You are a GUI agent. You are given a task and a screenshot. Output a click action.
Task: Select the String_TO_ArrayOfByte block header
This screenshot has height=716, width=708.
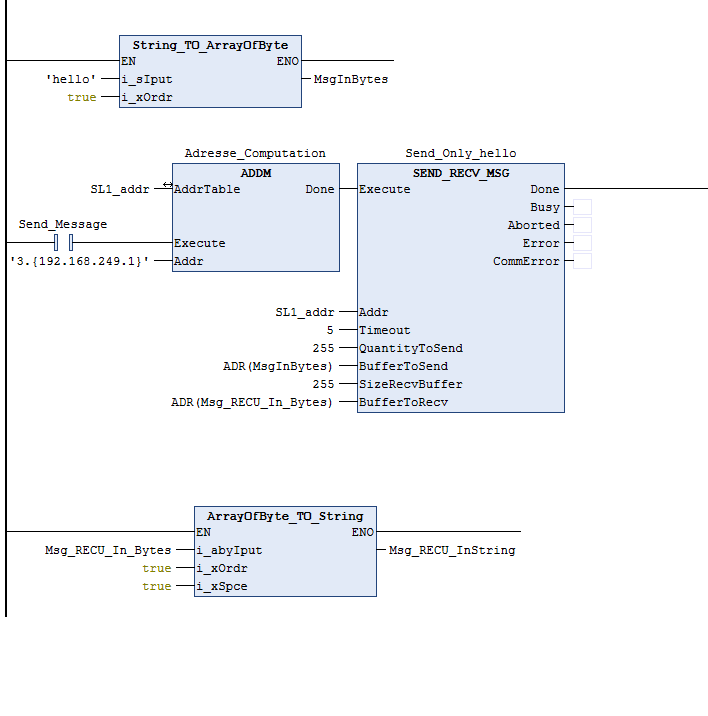click(x=210, y=45)
